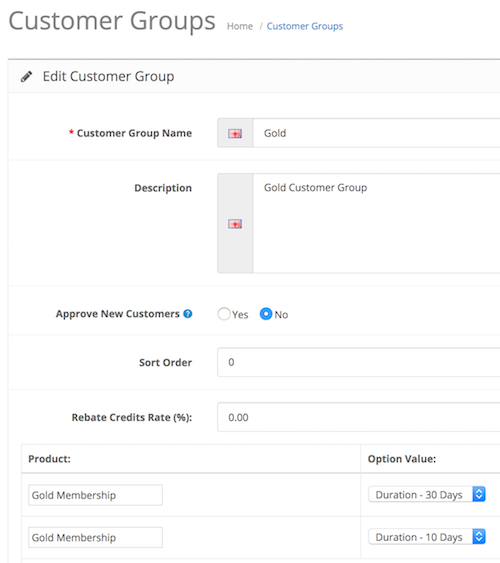The height and width of the screenshot is (563, 500).
Task: Click stepper arrows on Duration - 30 Days
Action: 479,494
